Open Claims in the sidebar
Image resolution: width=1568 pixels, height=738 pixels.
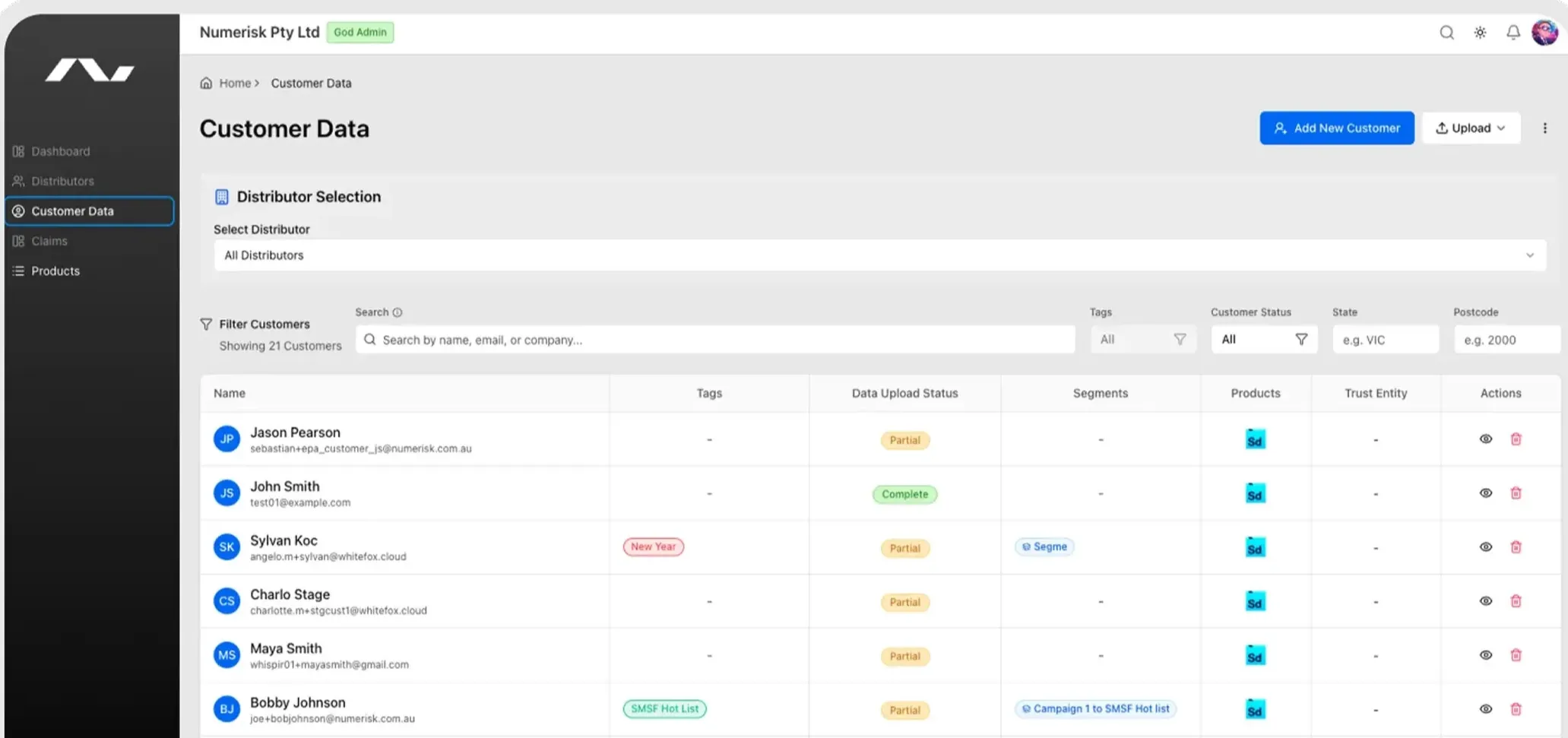pos(90,241)
